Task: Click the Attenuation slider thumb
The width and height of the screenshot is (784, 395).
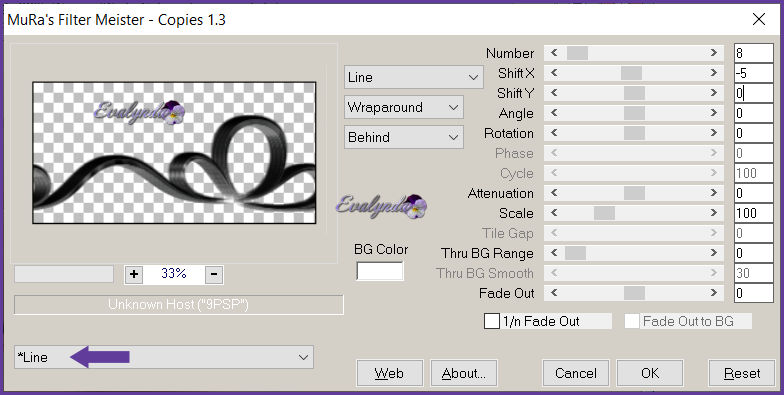Action: (x=634, y=193)
